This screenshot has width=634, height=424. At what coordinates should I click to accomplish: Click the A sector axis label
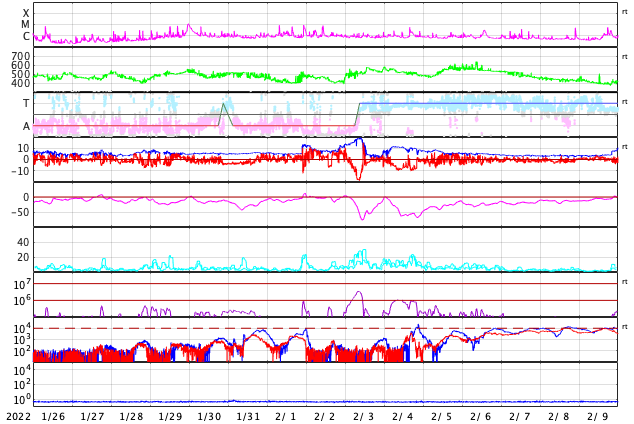coord(26,127)
